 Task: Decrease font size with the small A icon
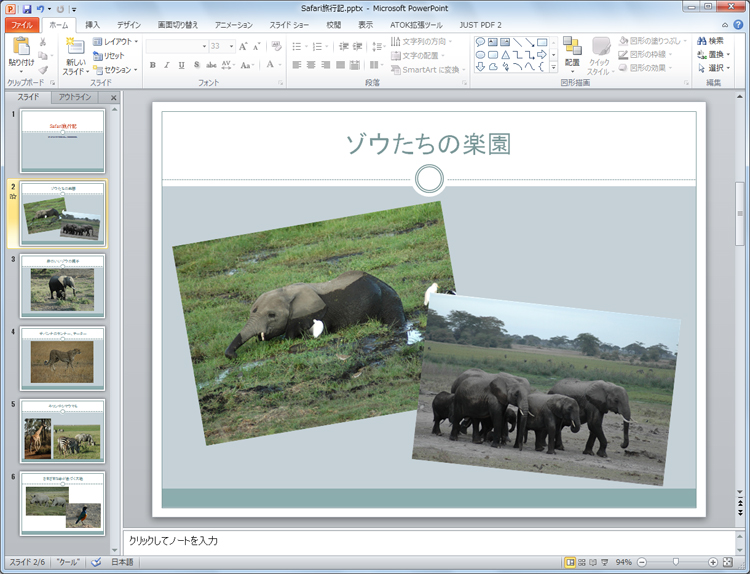coord(257,46)
